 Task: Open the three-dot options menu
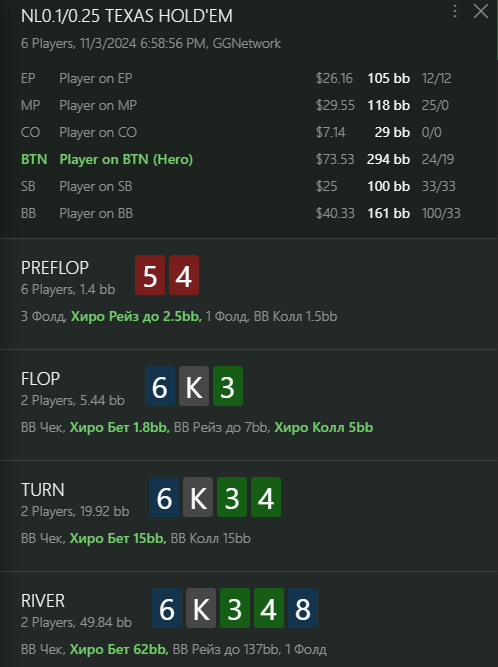[455, 11]
